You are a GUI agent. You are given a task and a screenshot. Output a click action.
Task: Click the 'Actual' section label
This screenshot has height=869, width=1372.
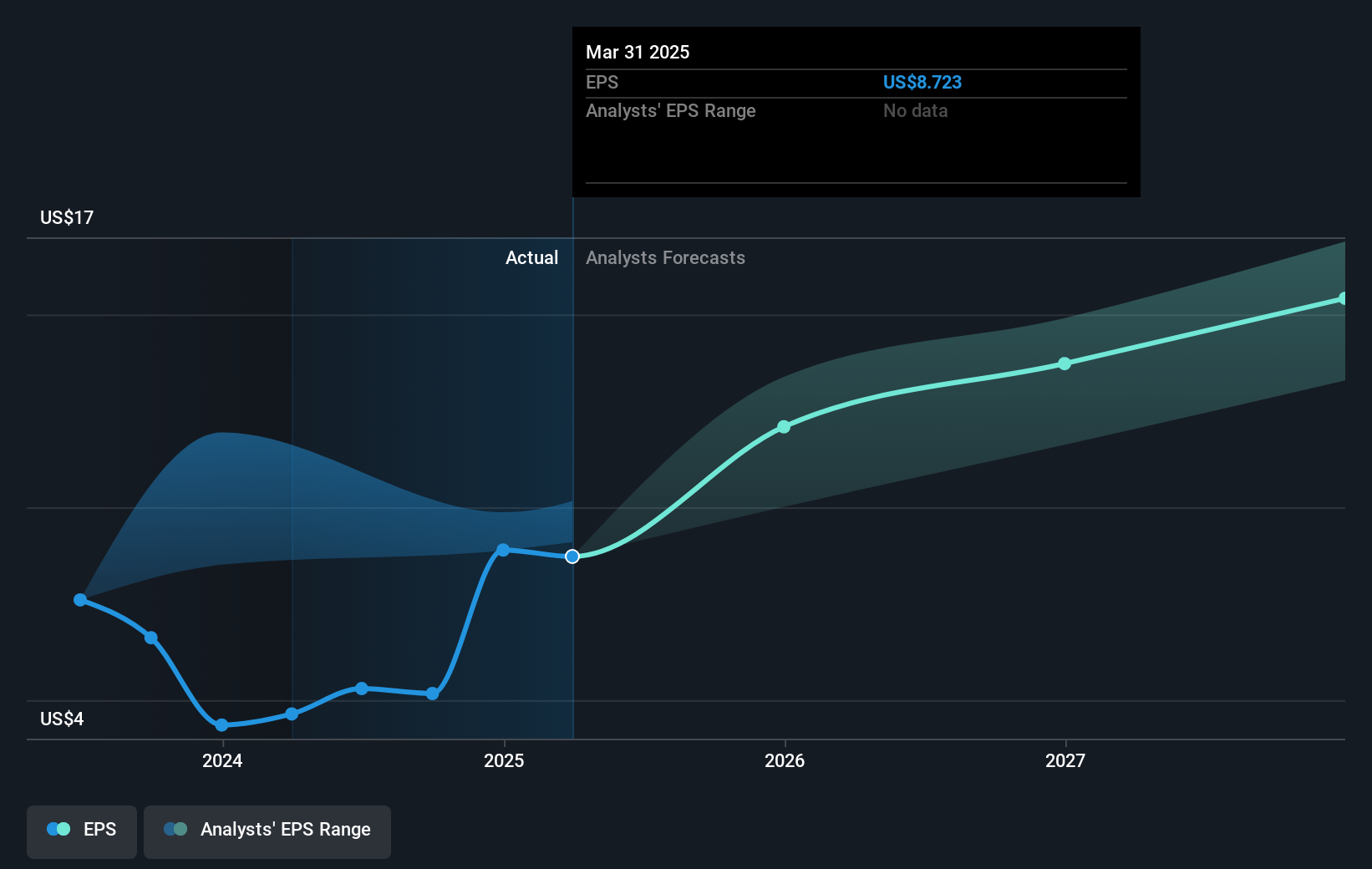pyautogui.click(x=531, y=257)
